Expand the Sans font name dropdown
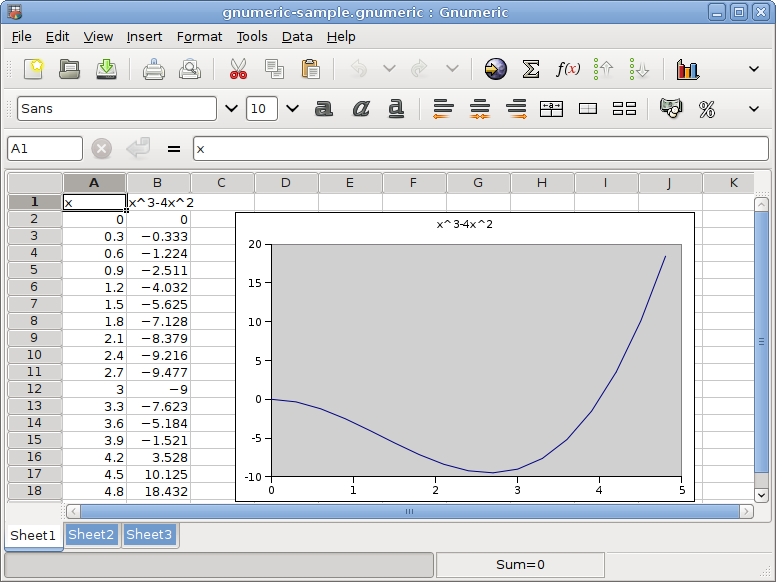This screenshot has width=776, height=582. 231,108
